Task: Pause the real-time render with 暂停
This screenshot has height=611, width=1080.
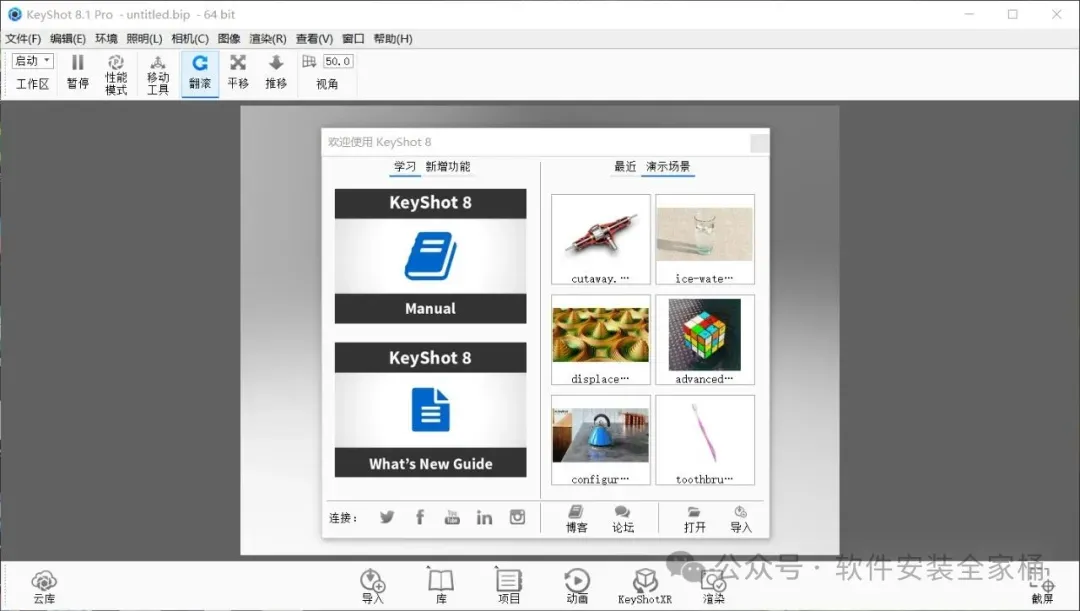Action: pos(78,72)
